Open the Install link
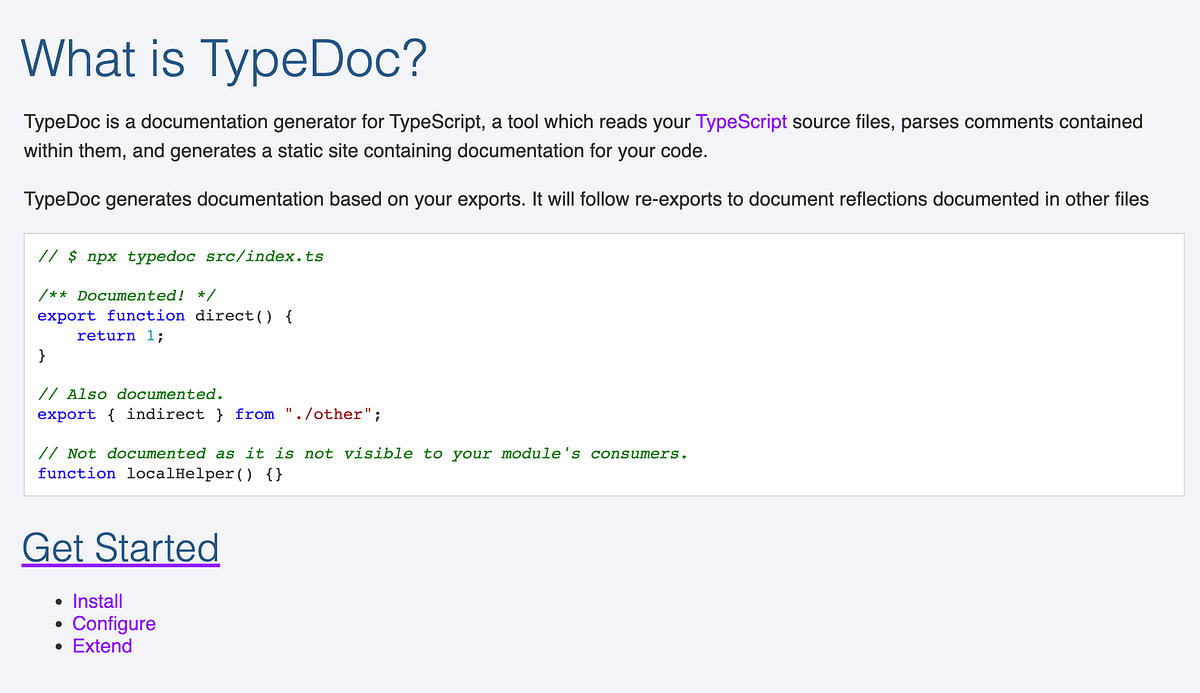Viewport: 1200px width, 693px height. pyautogui.click(x=97, y=601)
